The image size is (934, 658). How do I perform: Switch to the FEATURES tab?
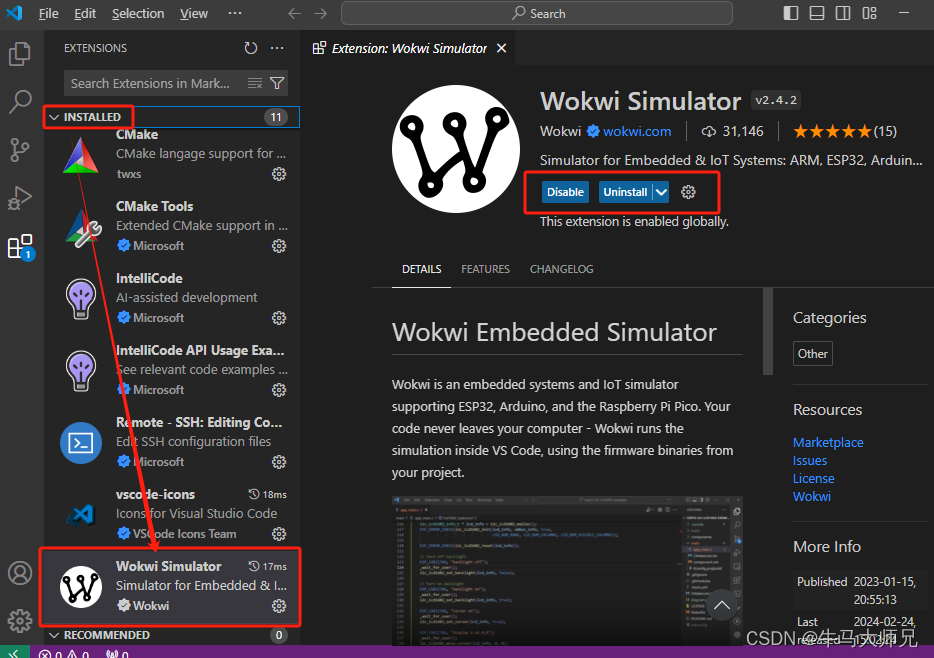485,269
